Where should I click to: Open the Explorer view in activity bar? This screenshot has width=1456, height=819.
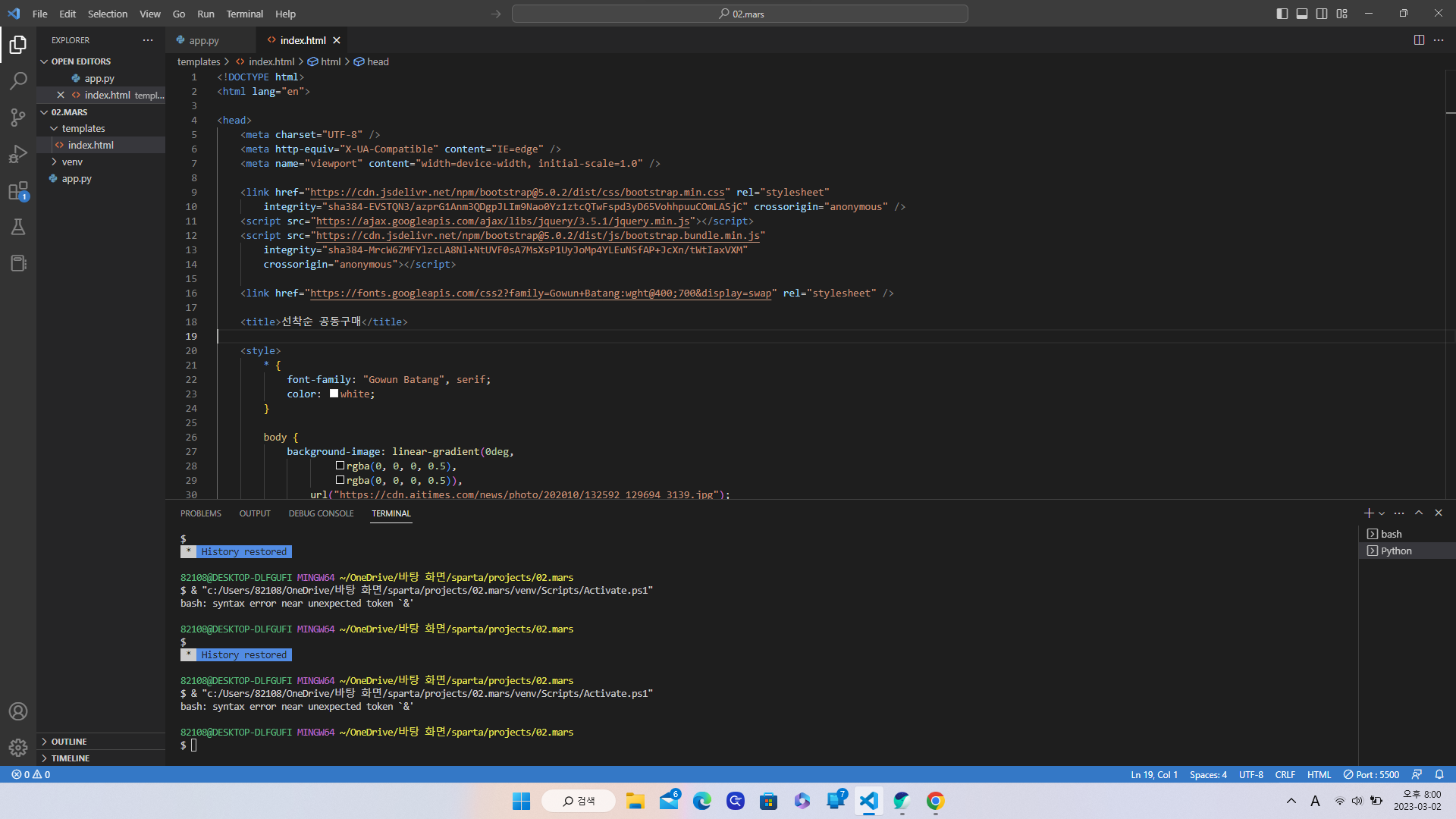point(18,45)
